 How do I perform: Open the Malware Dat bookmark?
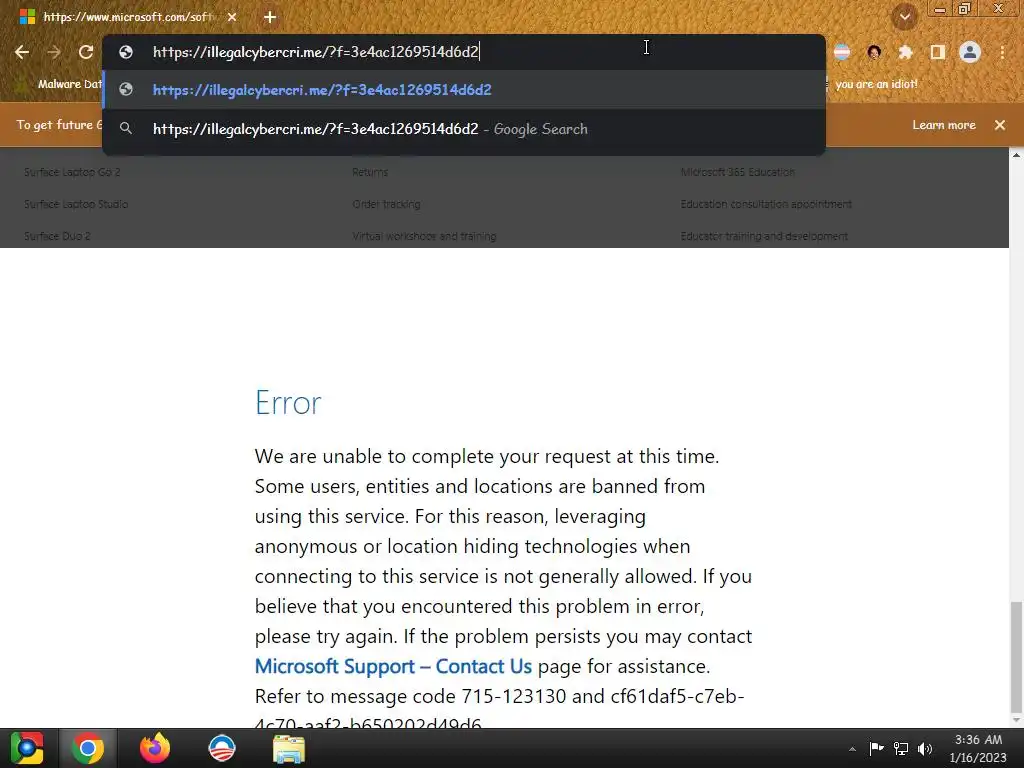click(60, 84)
